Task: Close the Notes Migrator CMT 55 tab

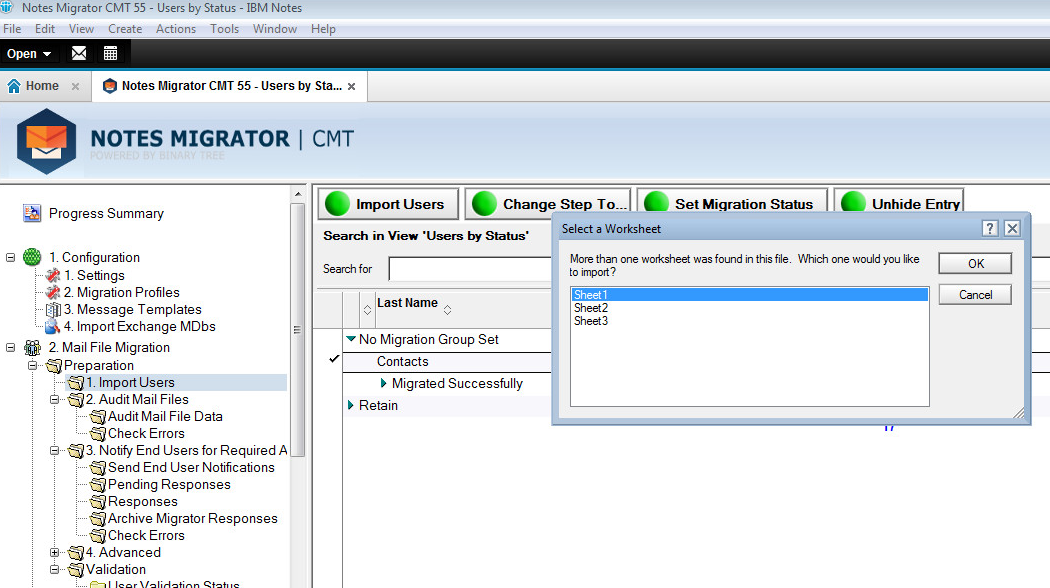Action: [352, 86]
